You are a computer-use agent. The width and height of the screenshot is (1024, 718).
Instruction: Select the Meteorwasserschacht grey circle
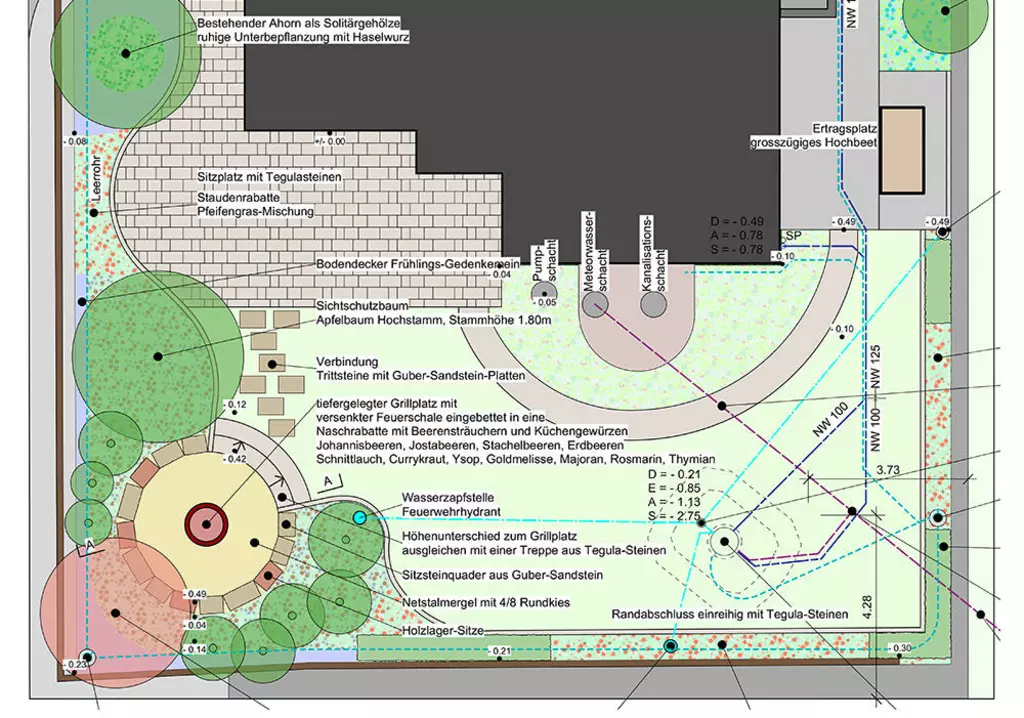[x=595, y=305]
